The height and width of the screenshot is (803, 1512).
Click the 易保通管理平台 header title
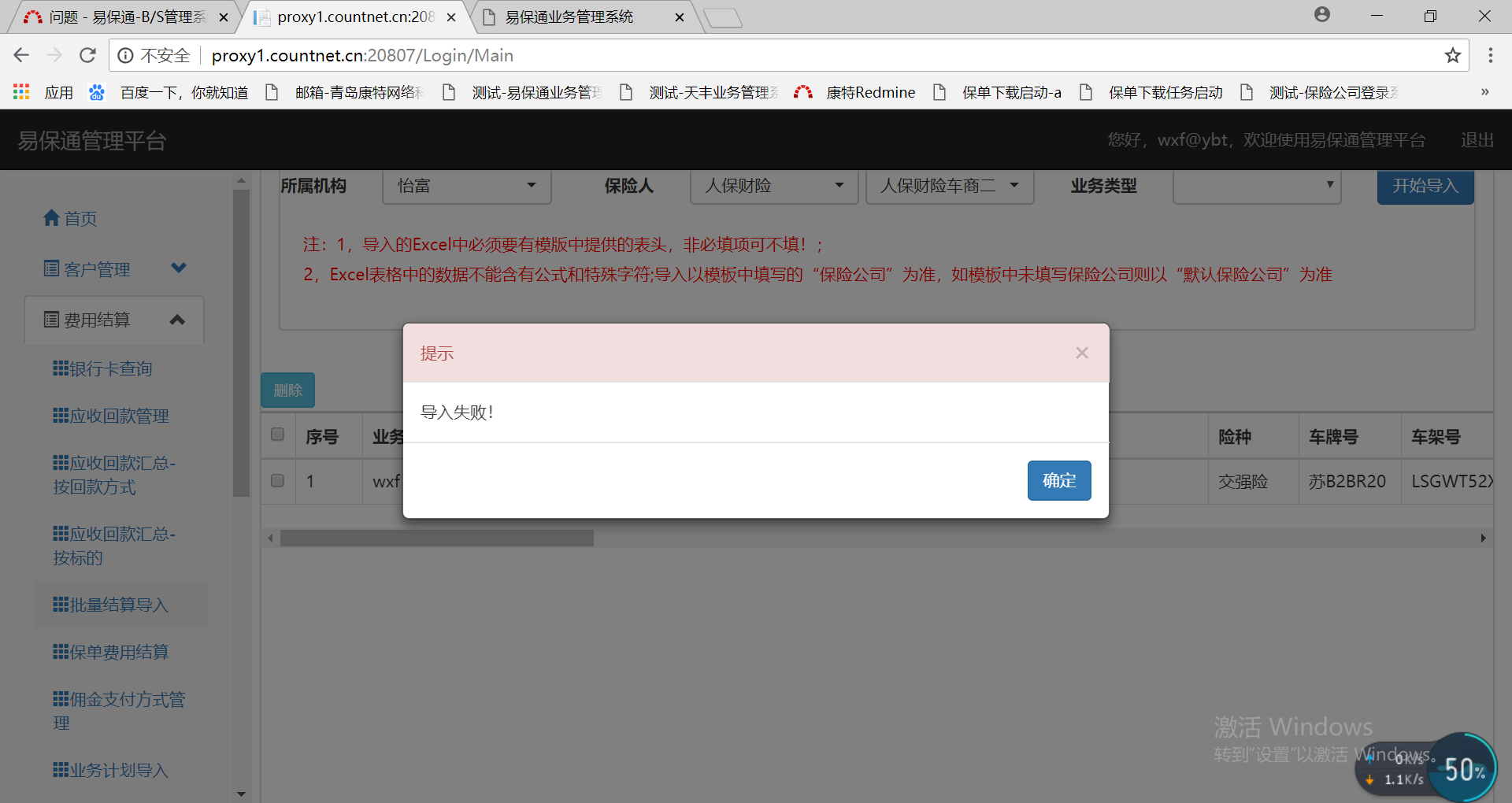[92, 141]
